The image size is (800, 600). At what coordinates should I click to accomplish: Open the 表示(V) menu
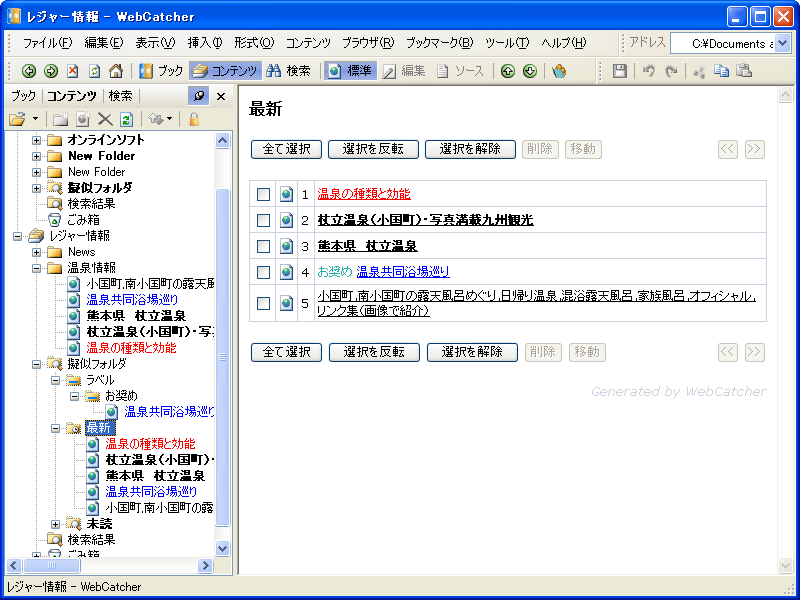pos(156,43)
